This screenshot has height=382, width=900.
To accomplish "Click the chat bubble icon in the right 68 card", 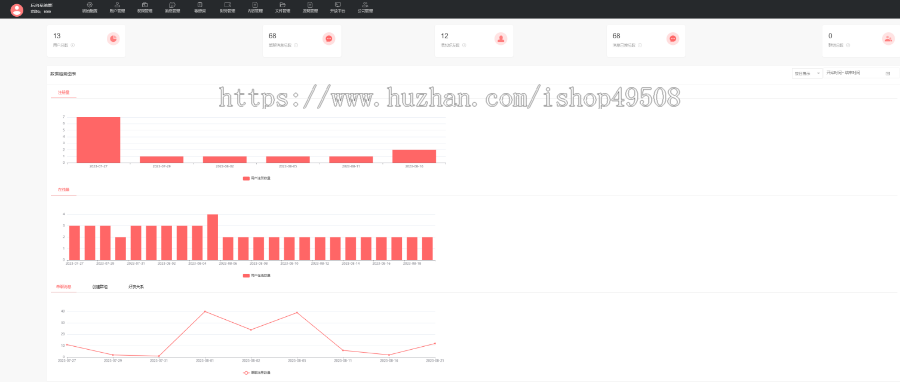I will (x=673, y=38).
